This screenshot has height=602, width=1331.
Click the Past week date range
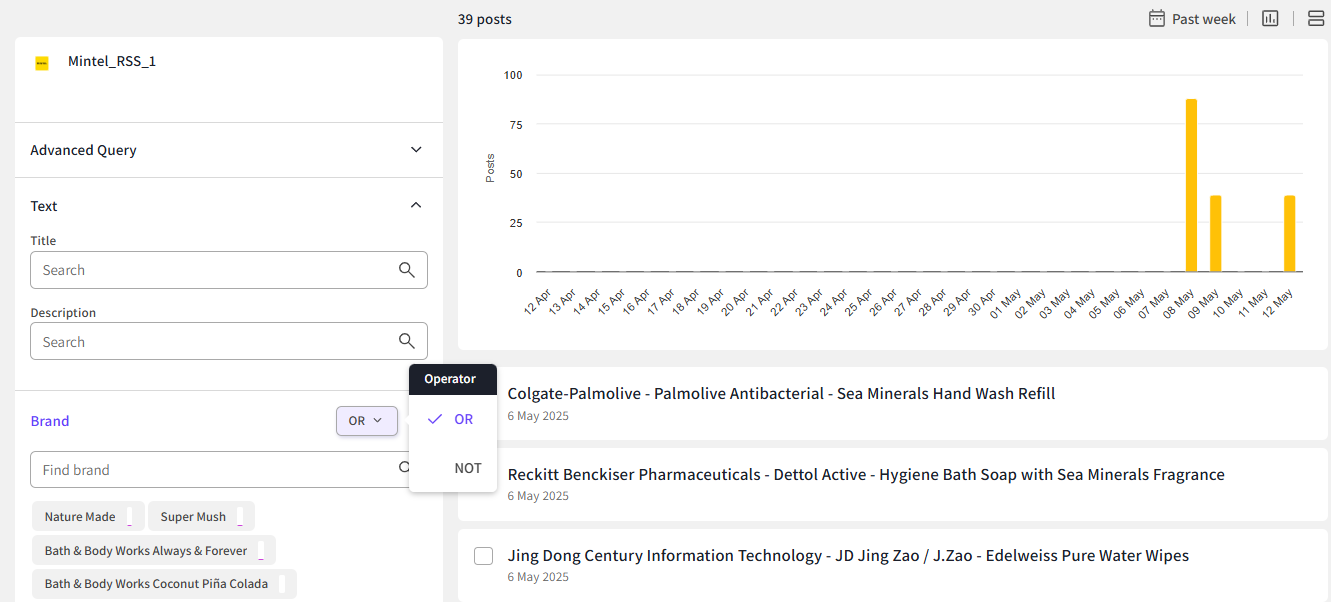click(1203, 19)
